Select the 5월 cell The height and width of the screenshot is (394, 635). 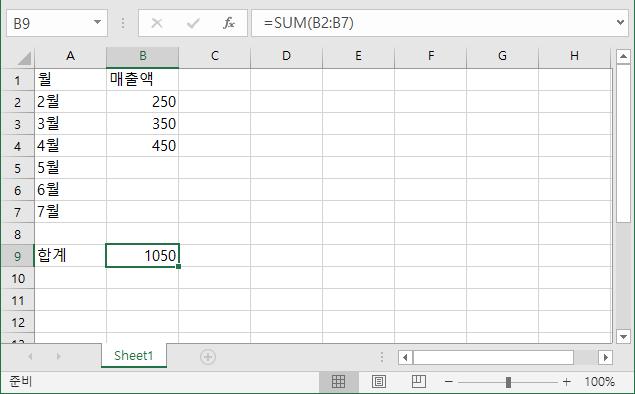click(70, 168)
